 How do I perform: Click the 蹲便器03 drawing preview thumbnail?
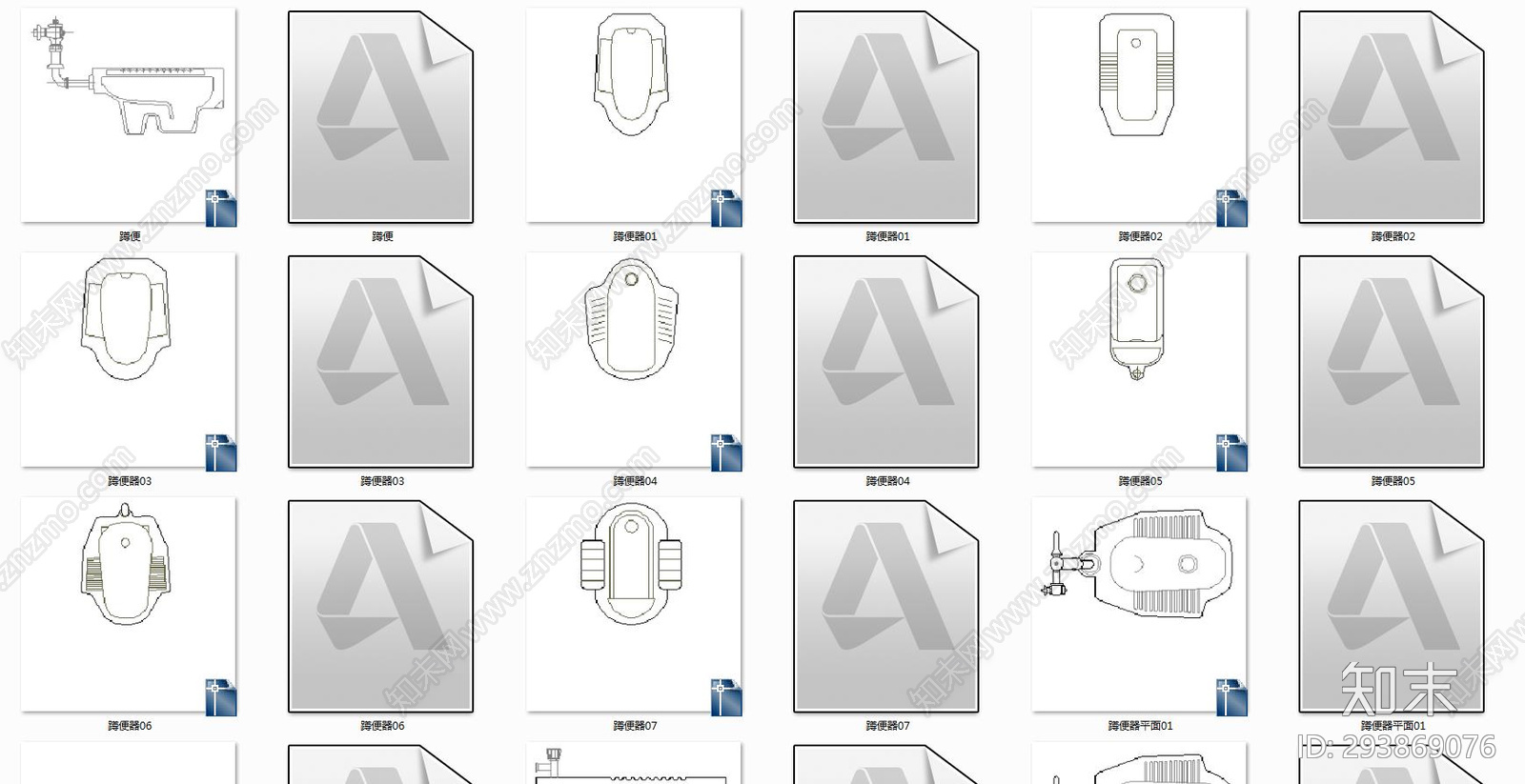(x=129, y=360)
